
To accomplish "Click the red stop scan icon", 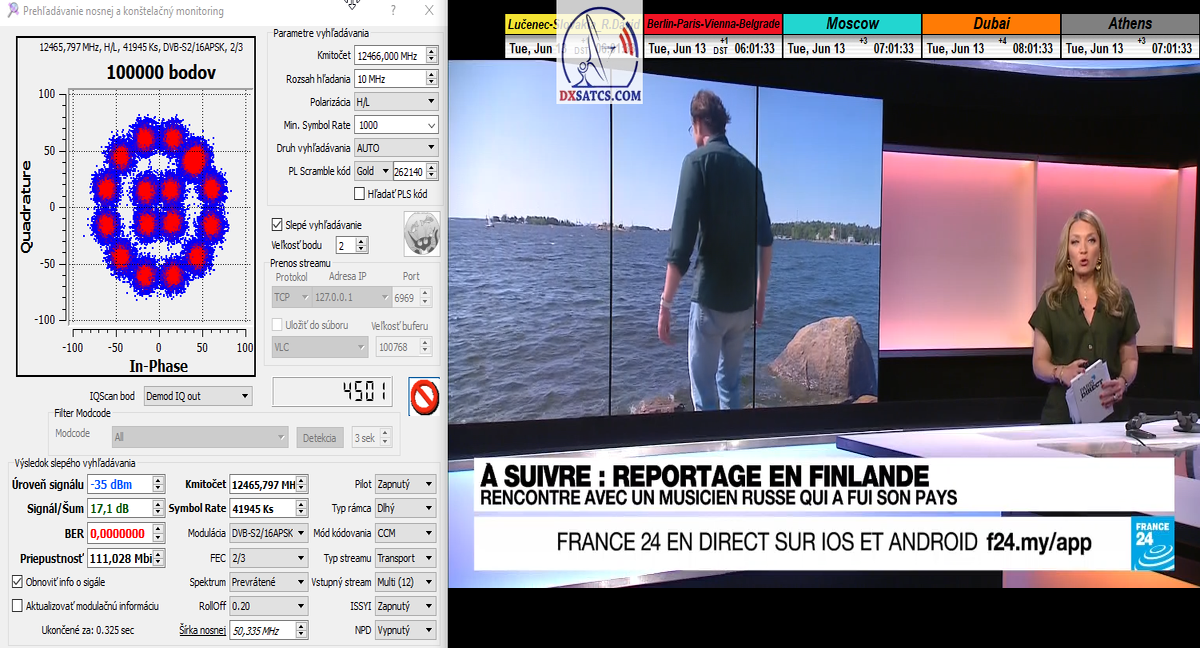I will 425,397.
